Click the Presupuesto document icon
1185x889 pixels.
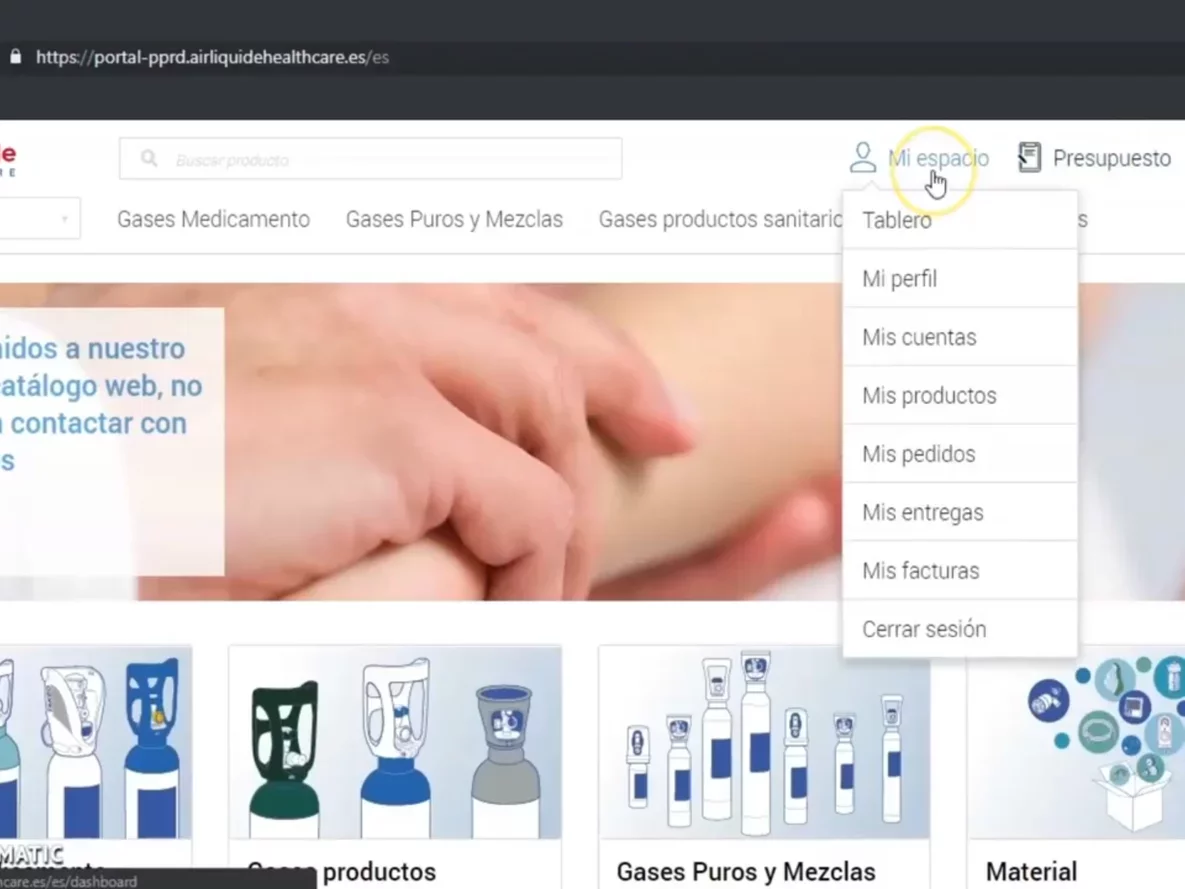[1029, 158]
